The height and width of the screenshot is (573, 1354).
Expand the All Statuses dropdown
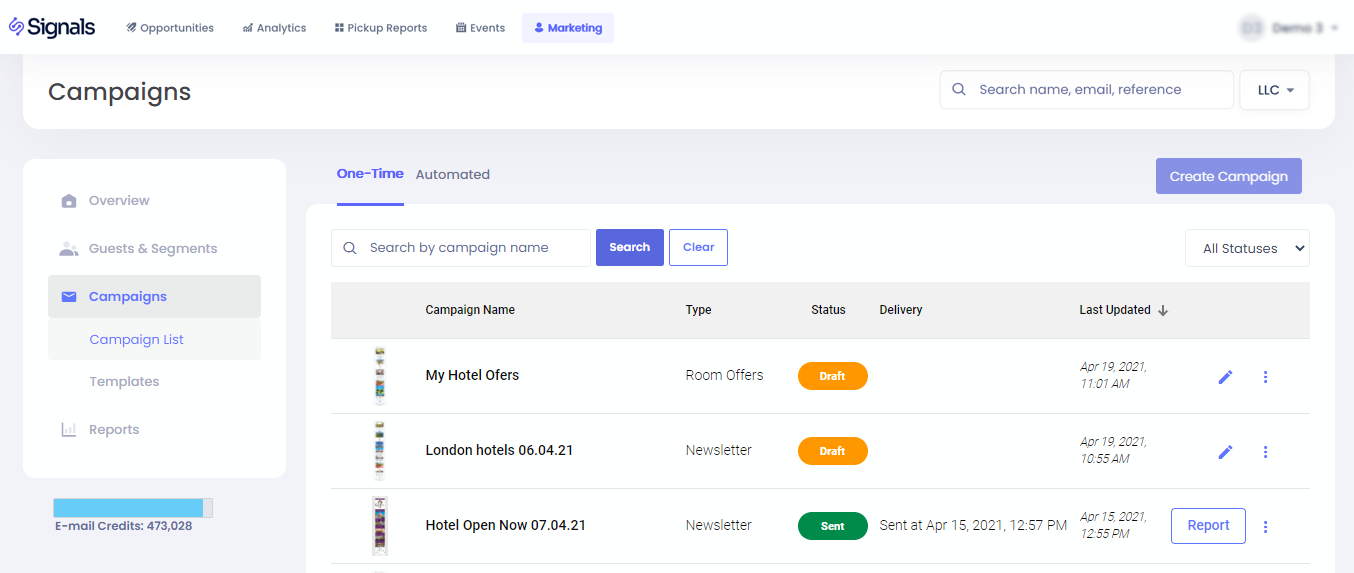click(x=1246, y=249)
